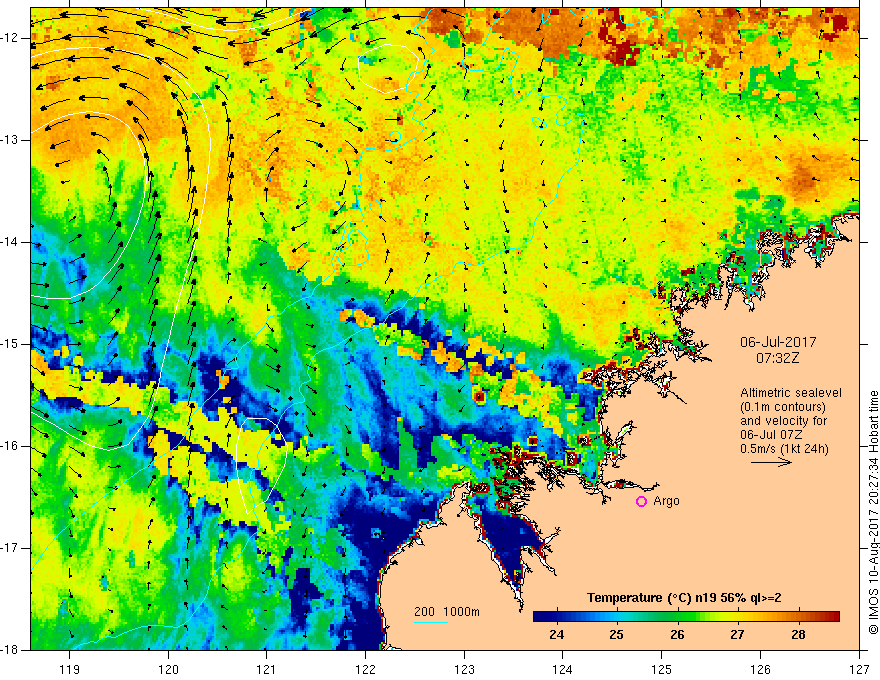The image size is (880, 680).
Task: Click the 24 value on temperature scale
Action: click(x=556, y=635)
